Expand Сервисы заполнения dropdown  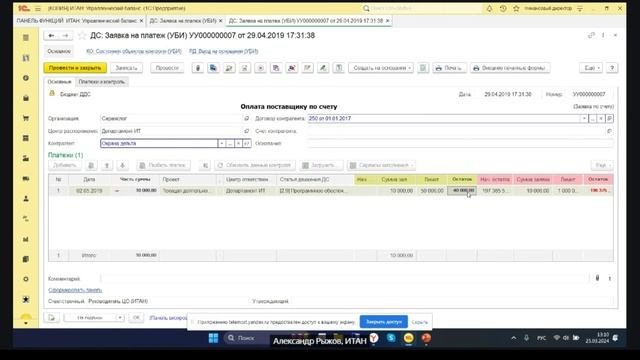pyautogui.click(x=381, y=165)
